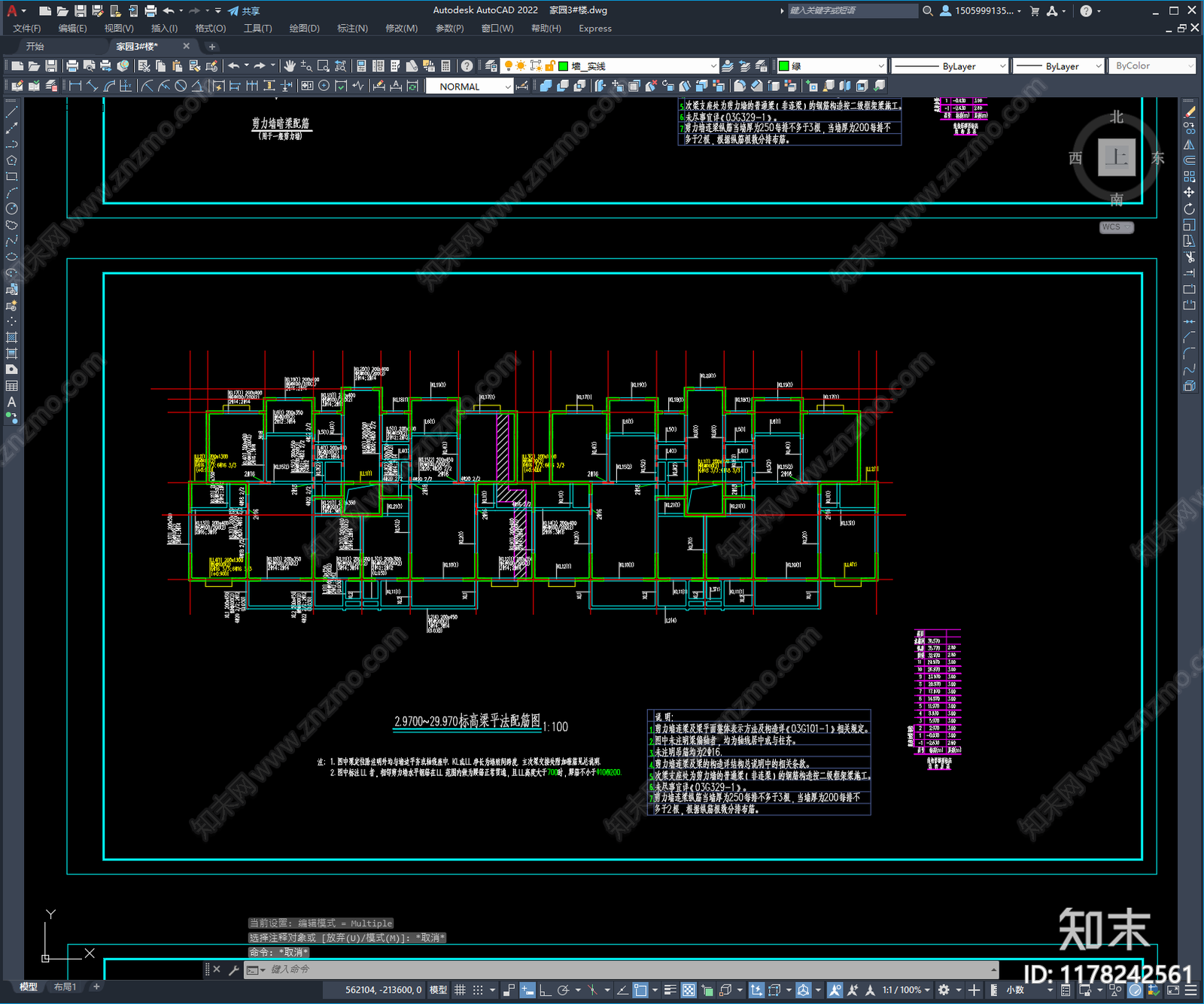Click the Undo arrow in quick access toolbar

tap(169, 11)
